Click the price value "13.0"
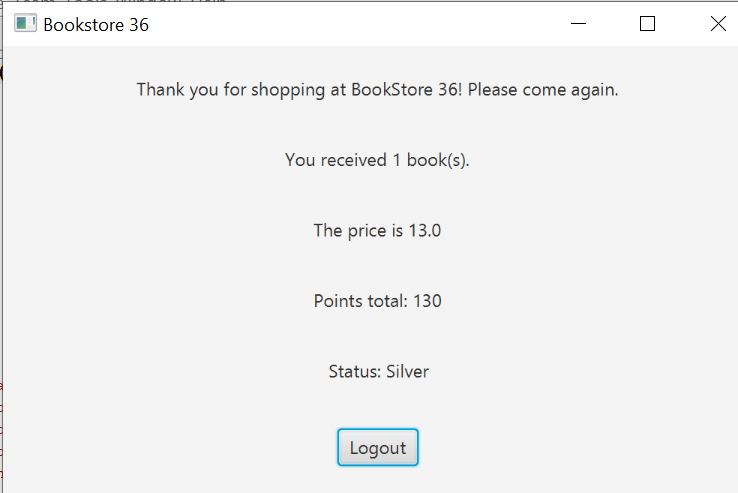 pyautogui.click(x=424, y=231)
